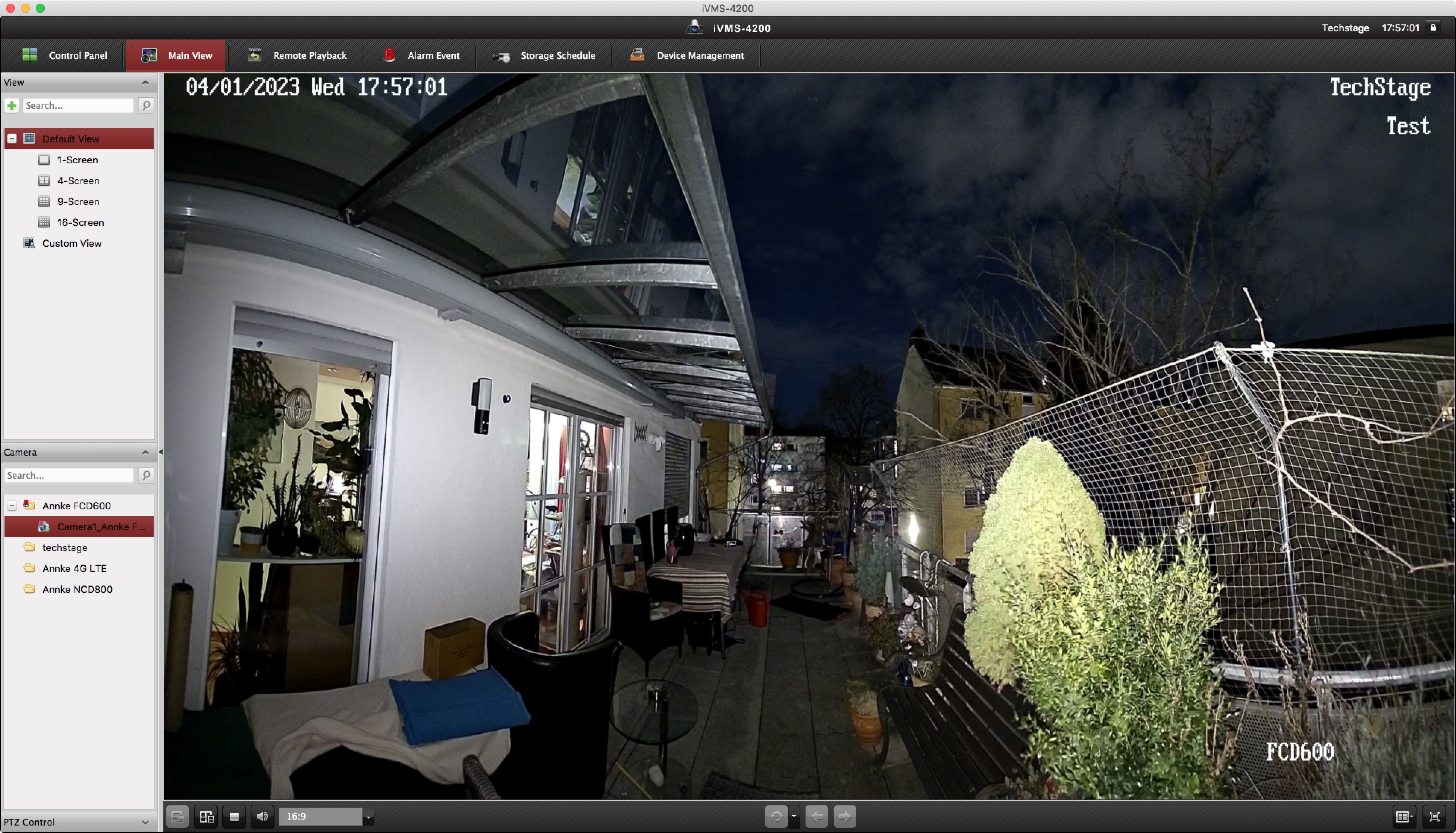
Task: Click the previous page arrow icon
Action: [816, 817]
